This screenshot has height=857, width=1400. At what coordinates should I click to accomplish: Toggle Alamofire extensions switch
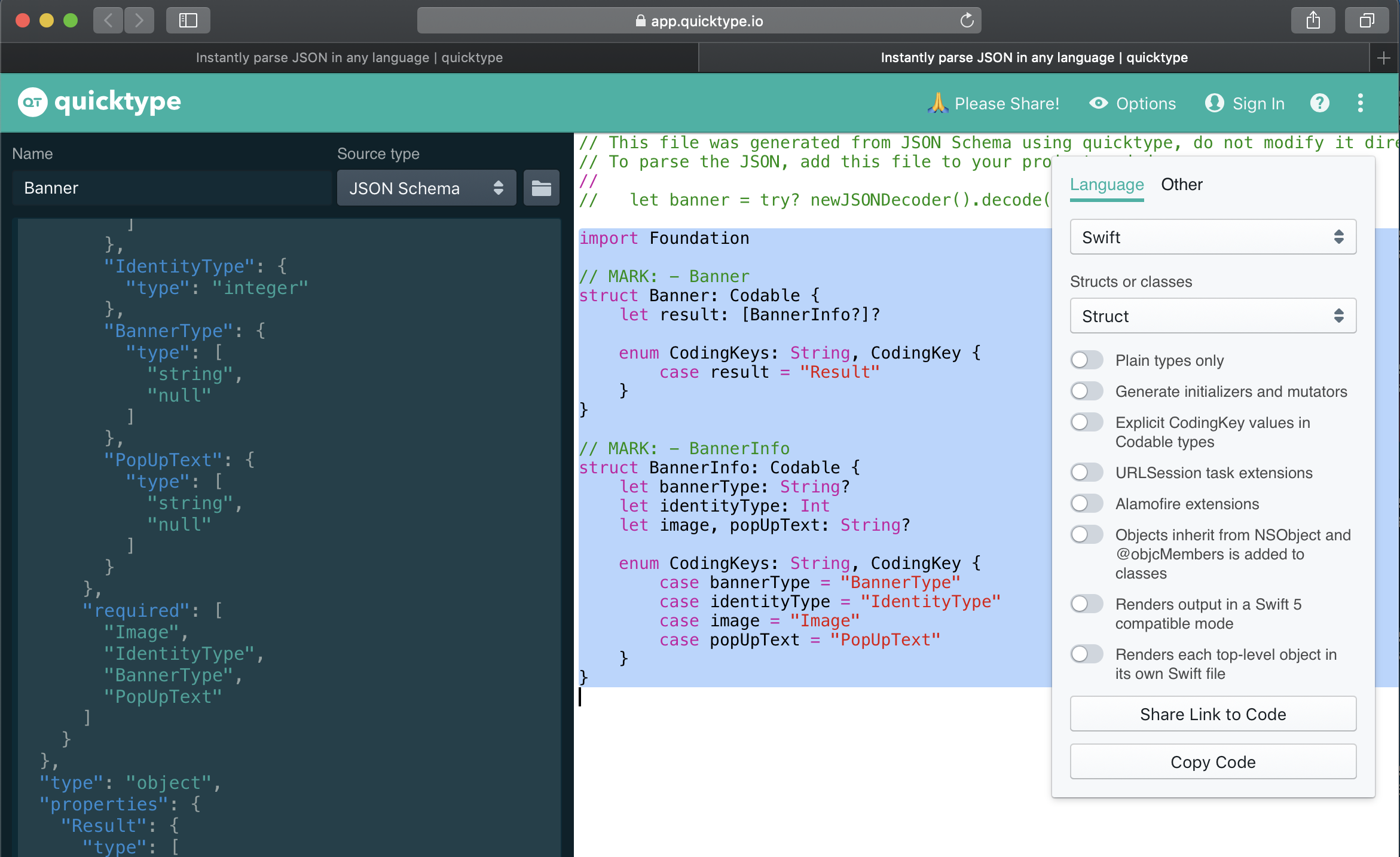[1086, 504]
